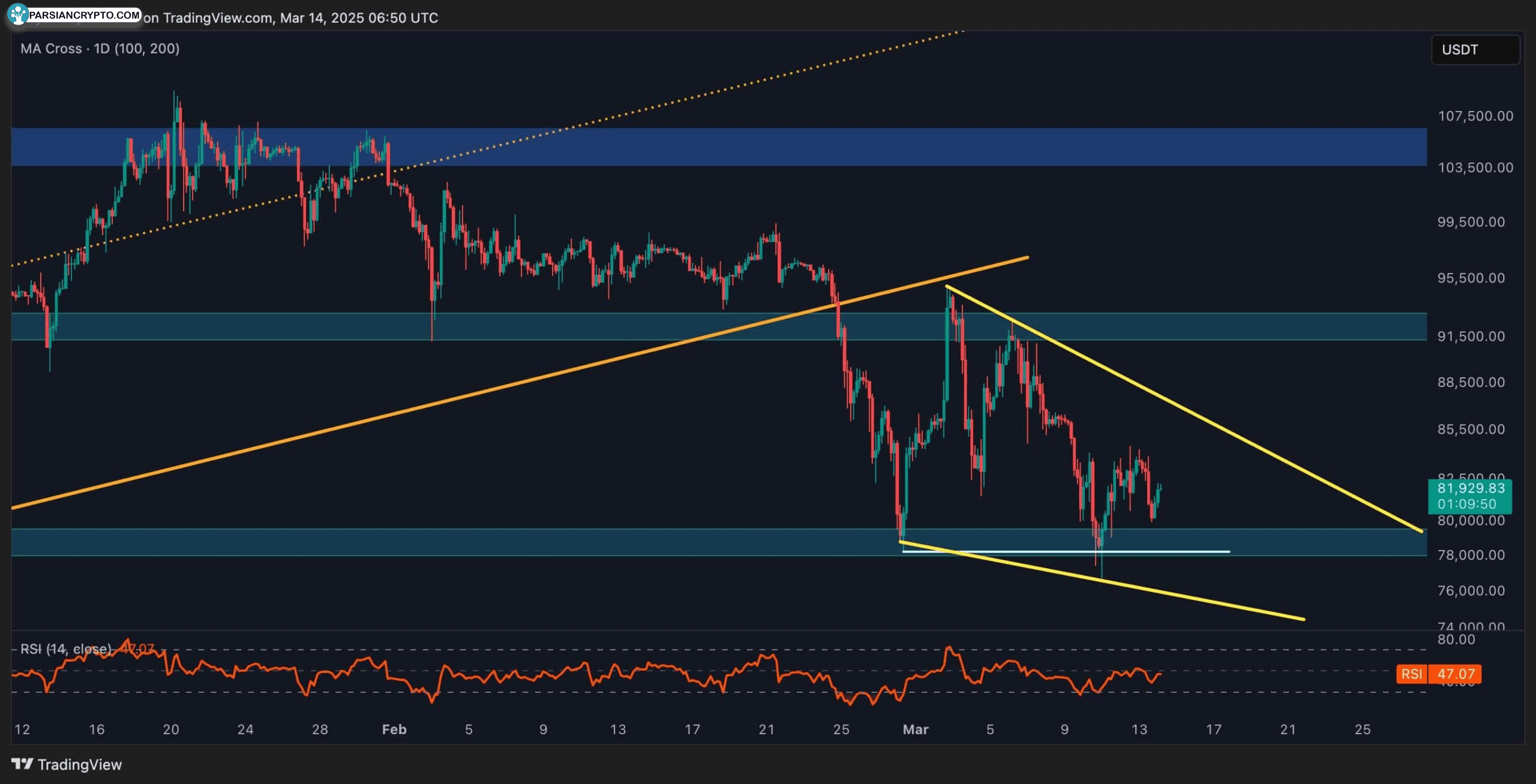Screen dimensions: 1536x784
Task: Click the 107,500.00 price axis label
Action: pos(1475,116)
